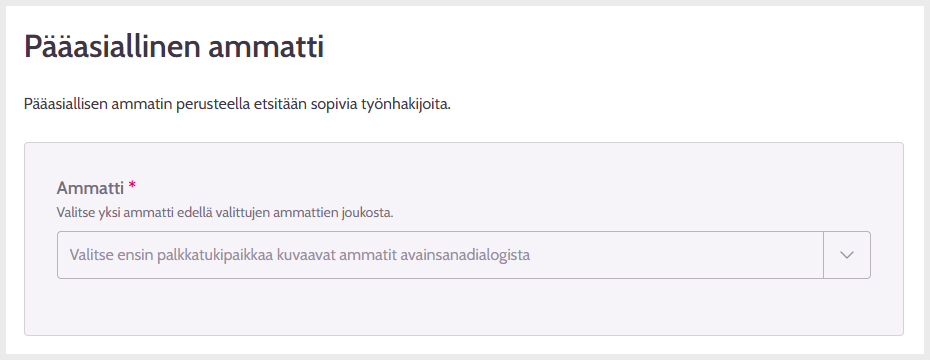Click the divider beside the dropdown chevron
Viewport: 930px width, 360px height.
pos(824,255)
